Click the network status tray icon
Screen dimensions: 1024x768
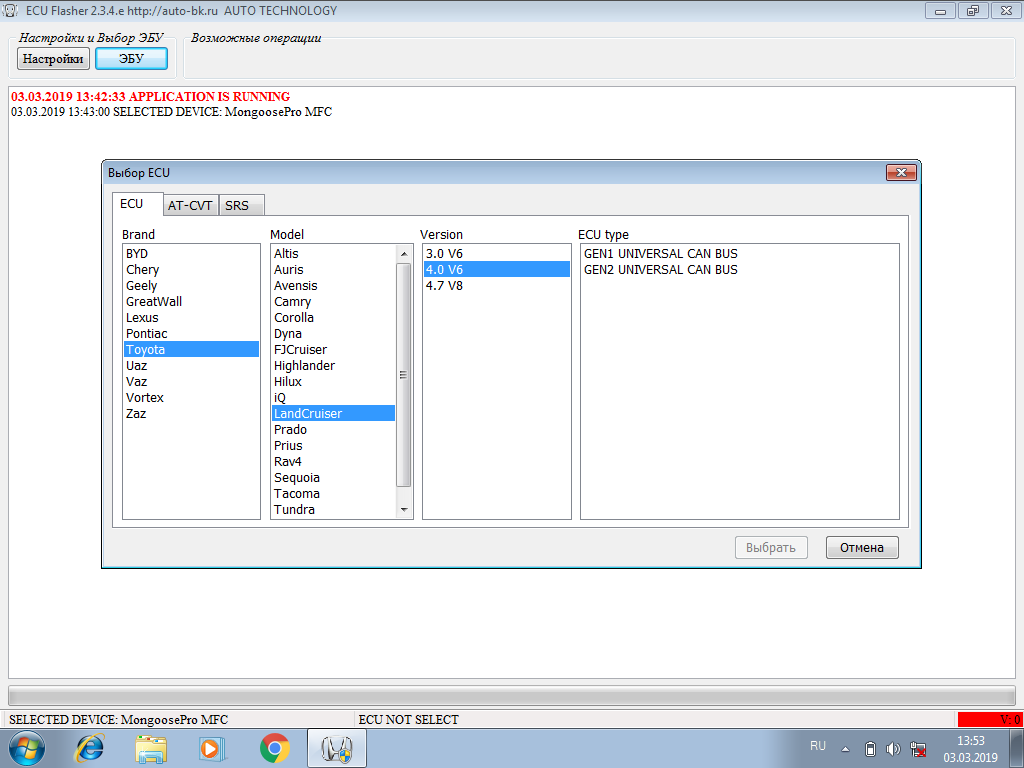point(918,749)
